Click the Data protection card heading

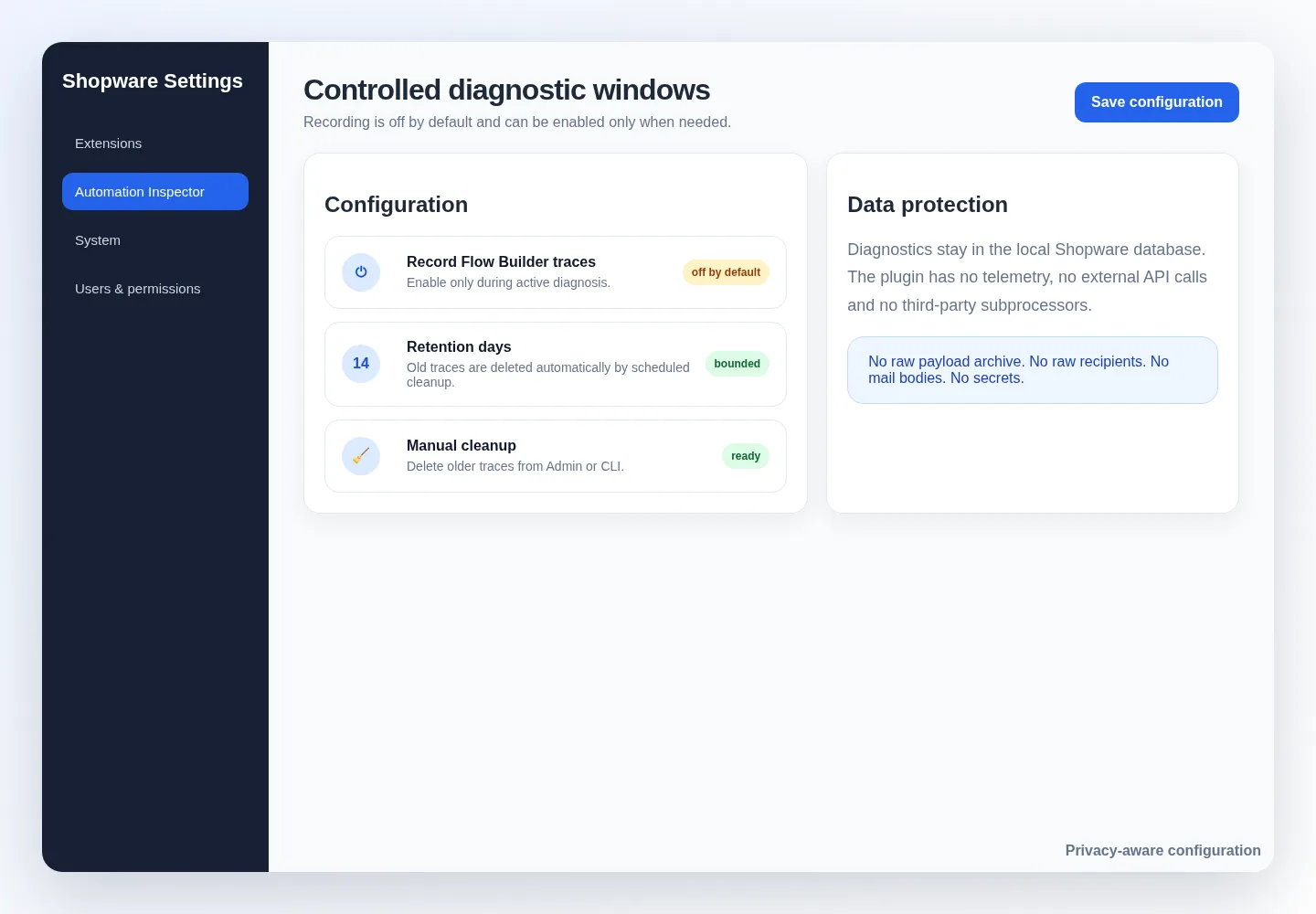point(928,205)
